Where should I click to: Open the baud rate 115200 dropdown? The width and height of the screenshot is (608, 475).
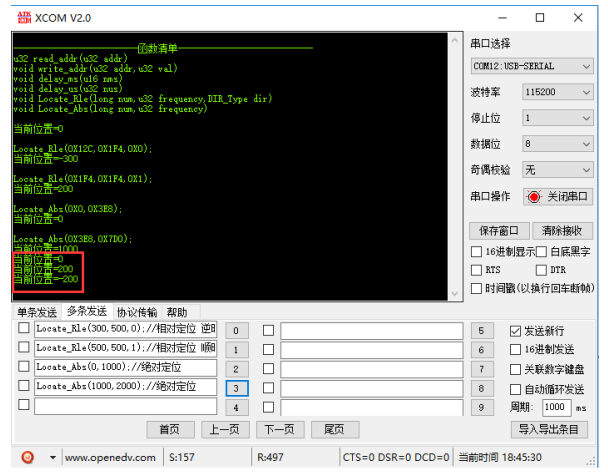tap(558, 92)
